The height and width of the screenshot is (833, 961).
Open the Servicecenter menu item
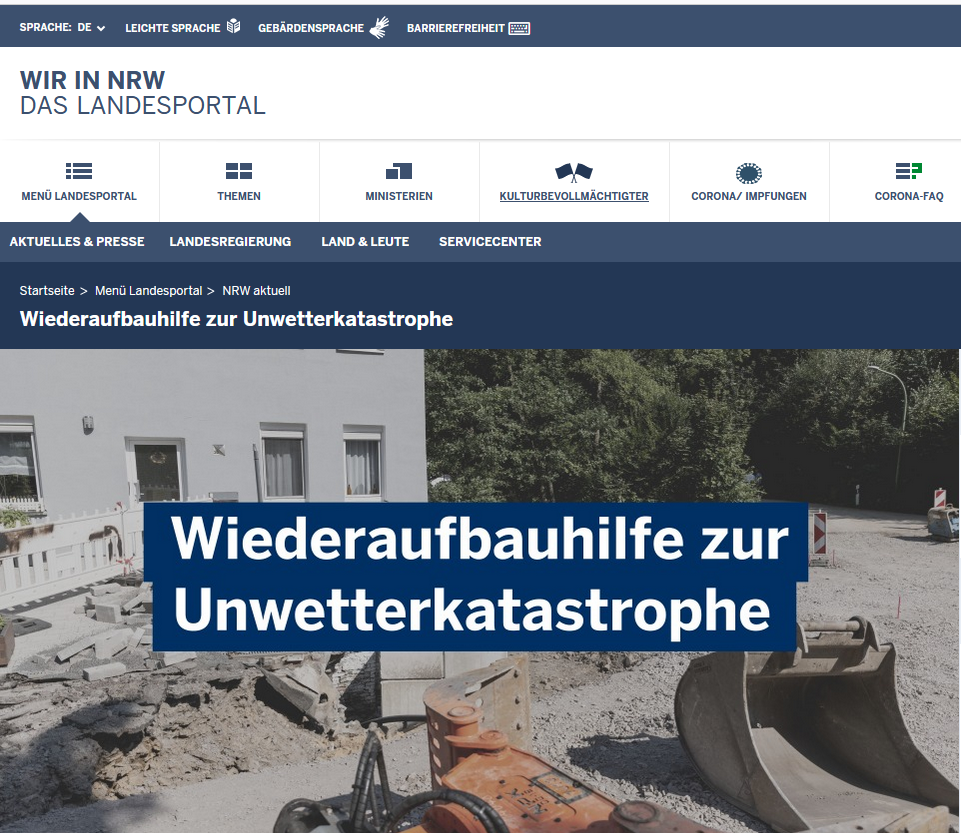490,242
